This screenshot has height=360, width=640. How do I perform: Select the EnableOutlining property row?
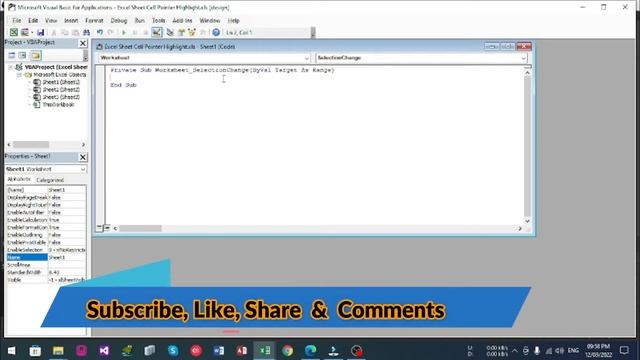(x=46, y=235)
